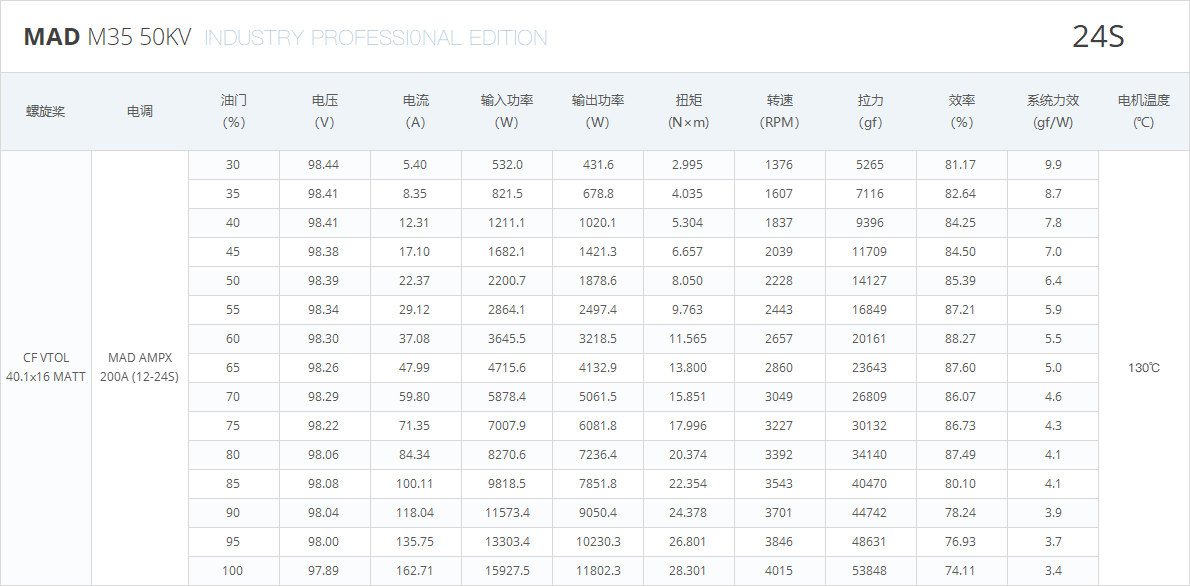Click current value 8.35
Image resolution: width=1190 pixels, height=586 pixels.
click(x=415, y=194)
